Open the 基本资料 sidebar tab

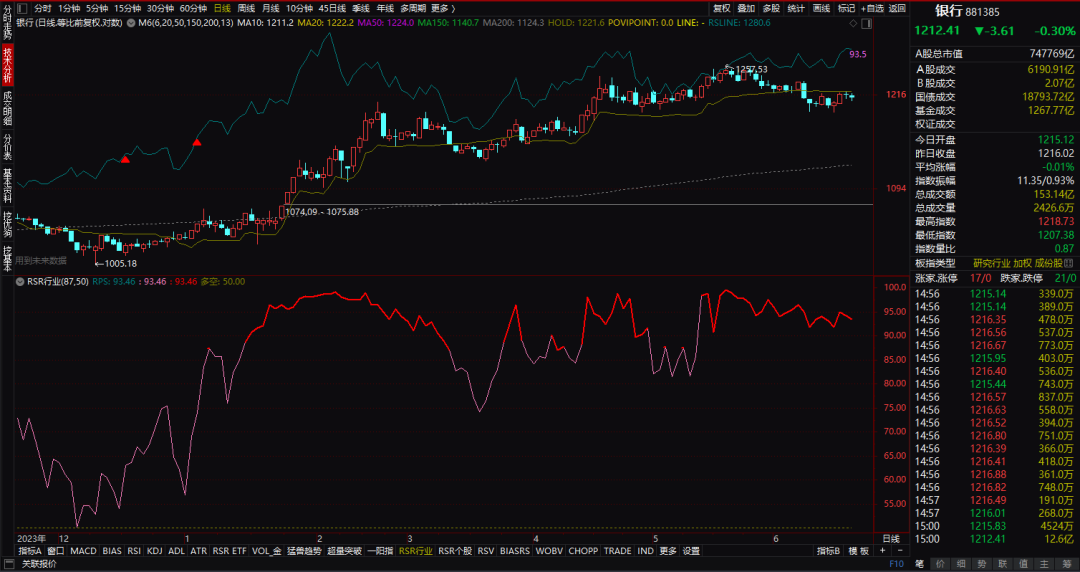8,185
